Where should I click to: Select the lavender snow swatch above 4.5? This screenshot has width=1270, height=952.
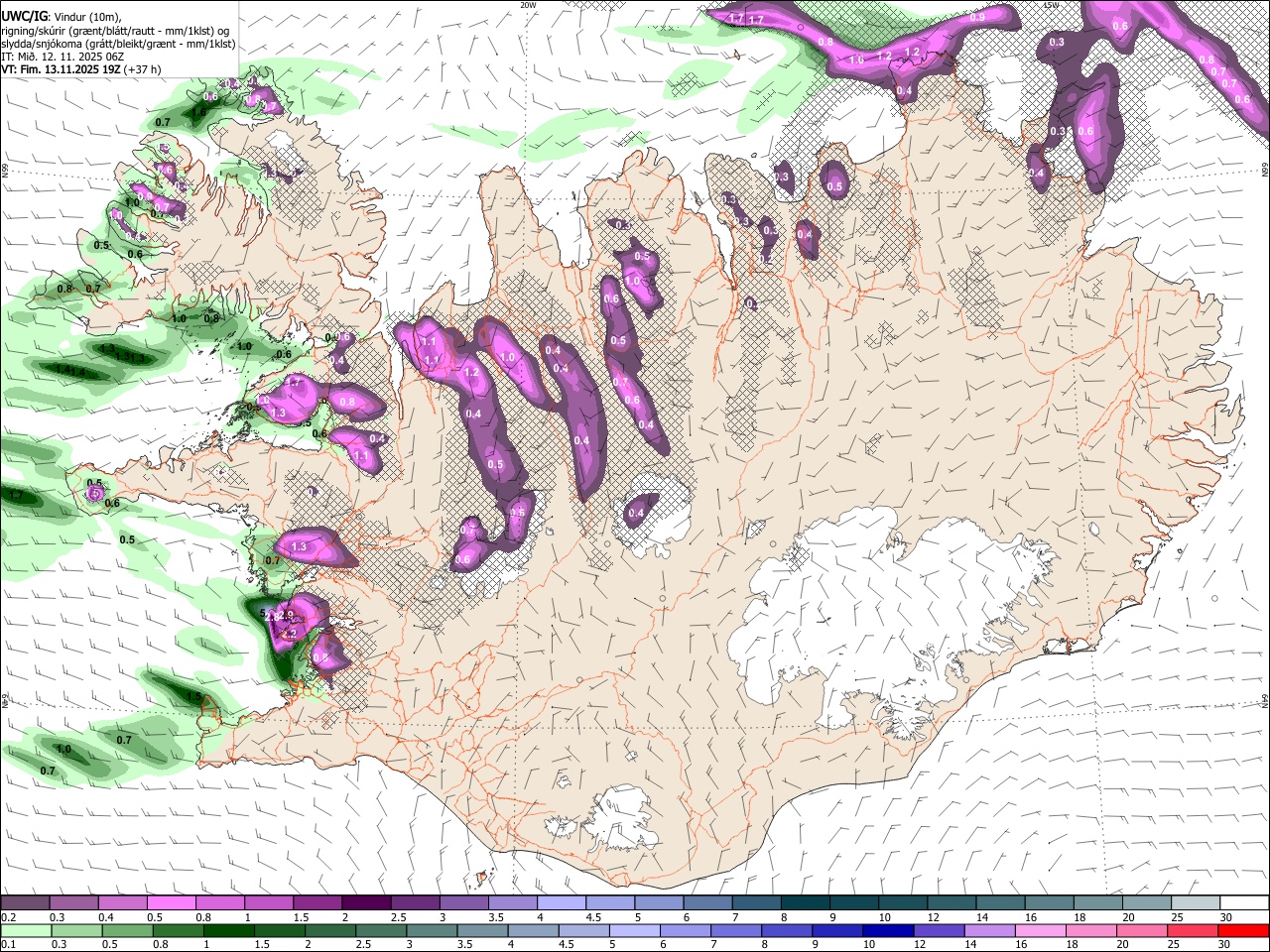click(608, 903)
